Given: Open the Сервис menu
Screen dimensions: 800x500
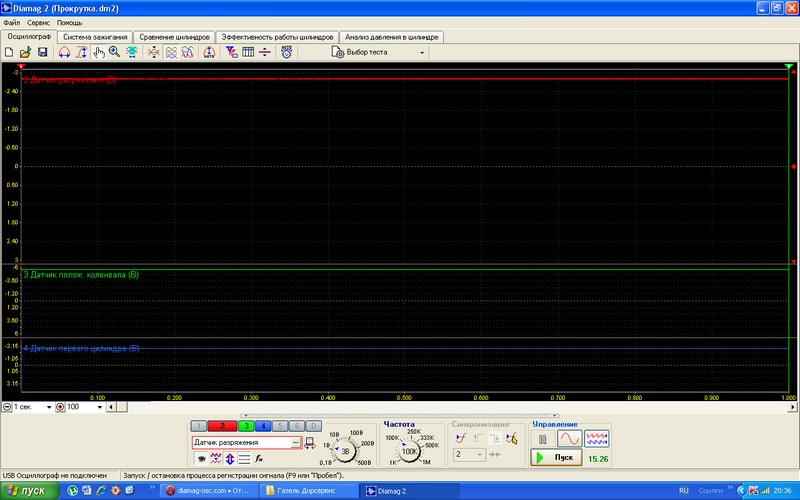Looking at the screenshot, I should pyautogui.click(x=38, y=23).
